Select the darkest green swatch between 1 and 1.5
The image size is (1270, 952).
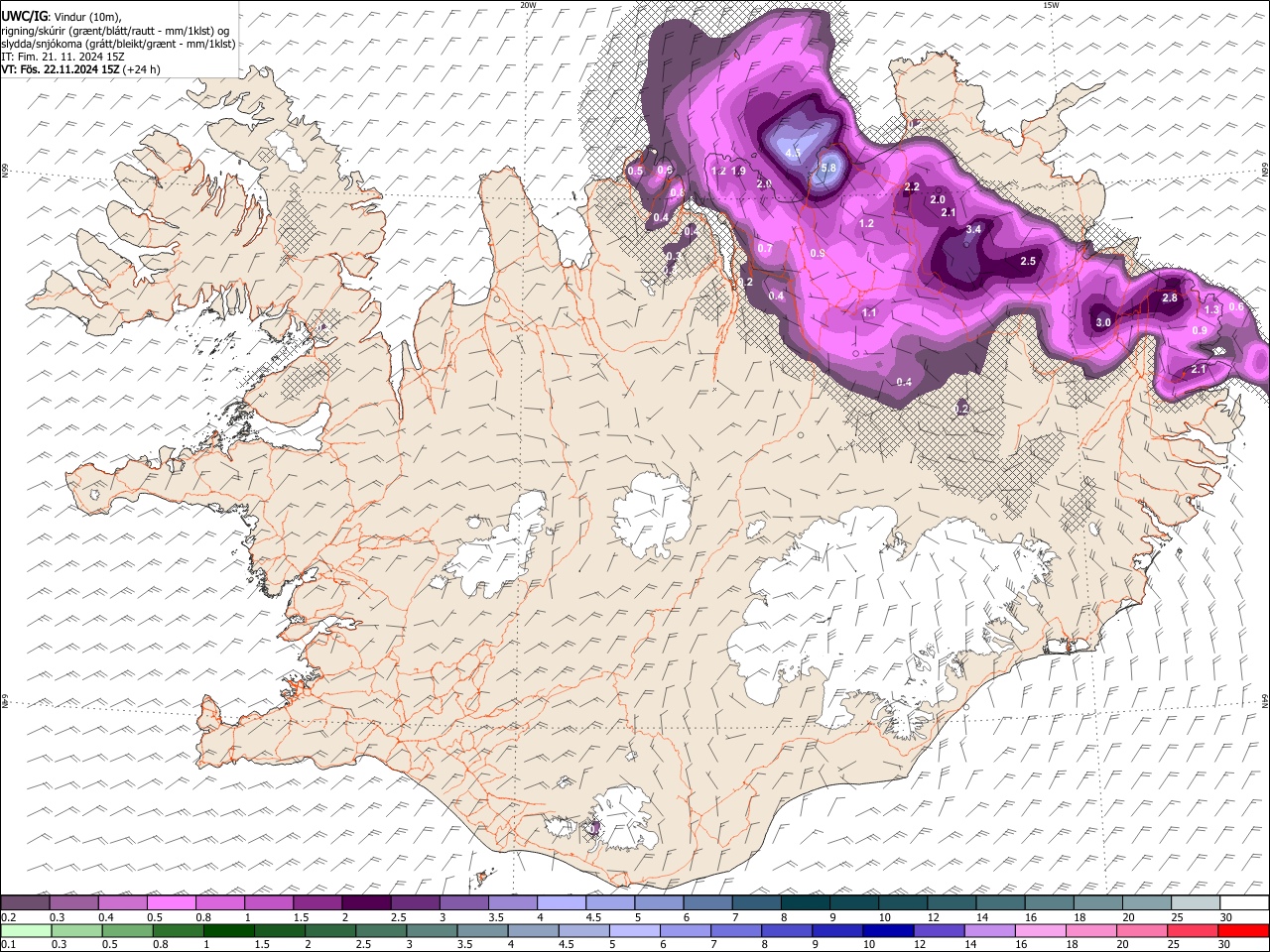tap(228, 930)
